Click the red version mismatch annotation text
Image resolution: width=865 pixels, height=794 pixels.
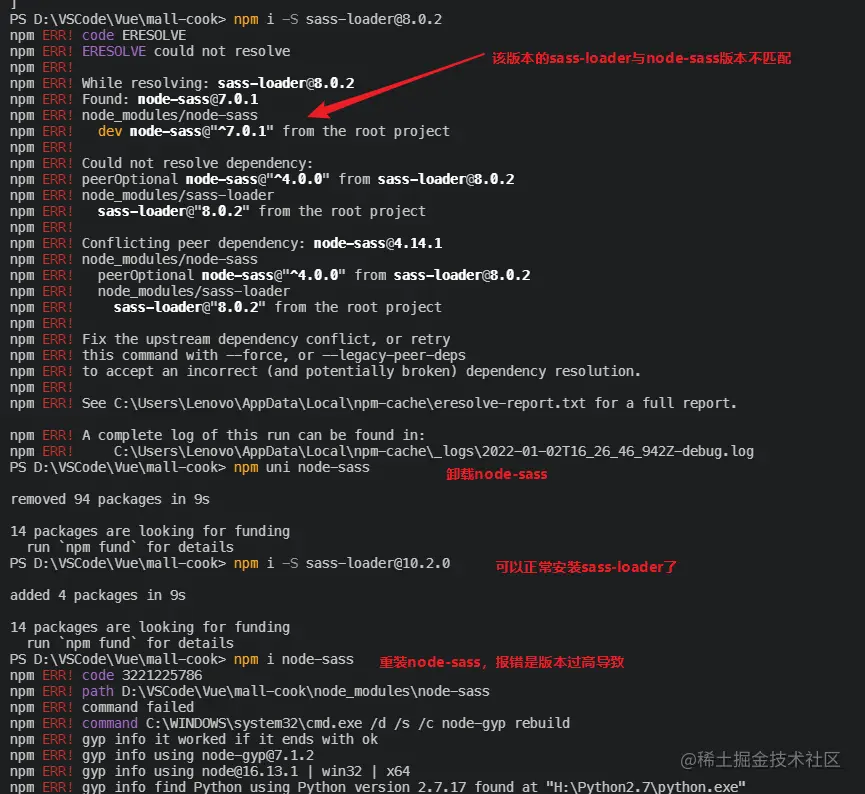click(641, 58)
